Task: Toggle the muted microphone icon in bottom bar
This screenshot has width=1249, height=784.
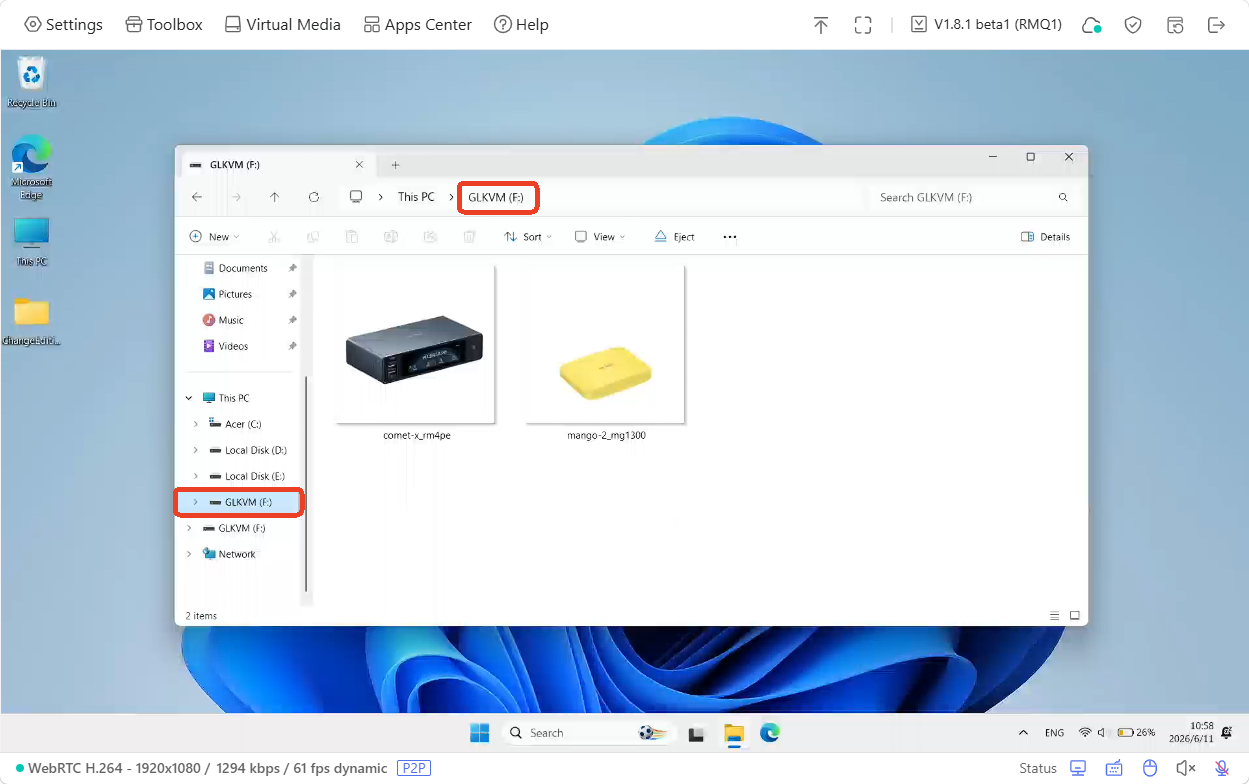Action: point(1222,768)
